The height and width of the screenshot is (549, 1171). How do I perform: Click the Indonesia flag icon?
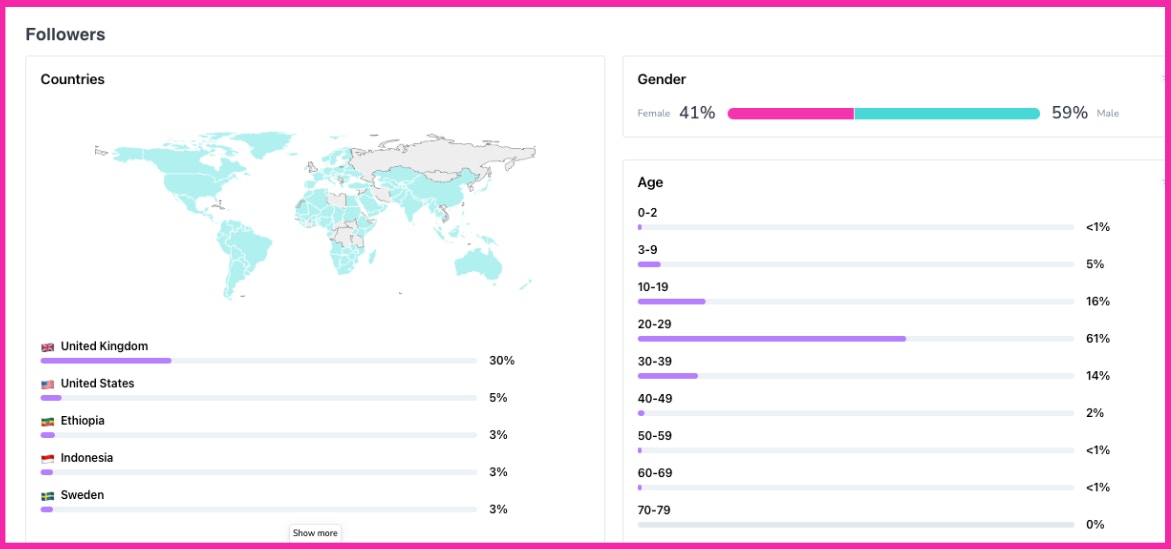[x=47, y=458]
